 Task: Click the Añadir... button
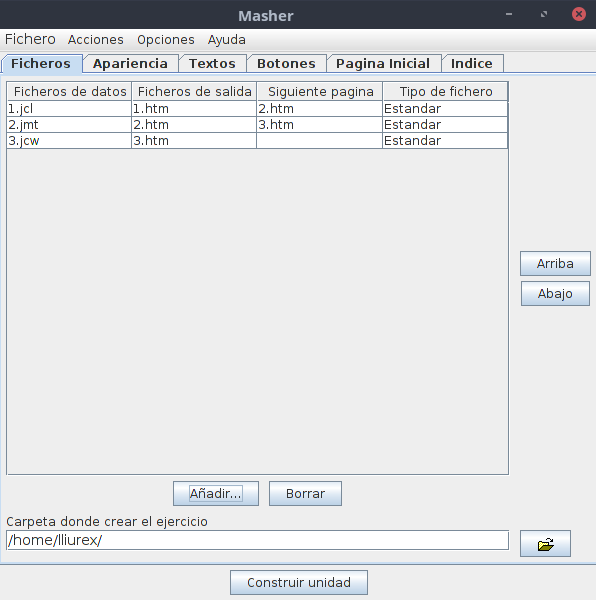click(216, 494)
